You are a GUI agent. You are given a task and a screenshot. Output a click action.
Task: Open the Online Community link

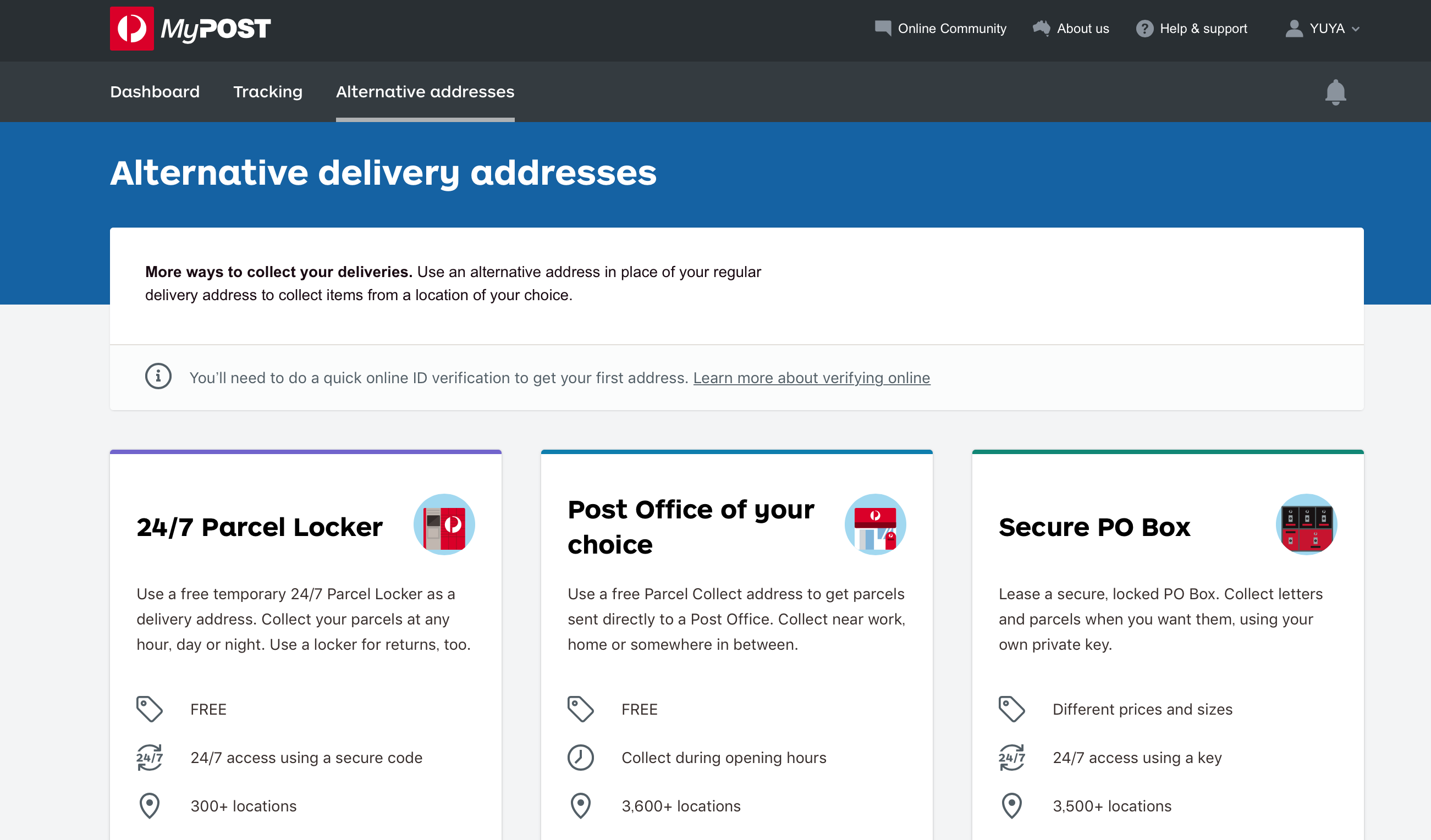coord(952,29)
